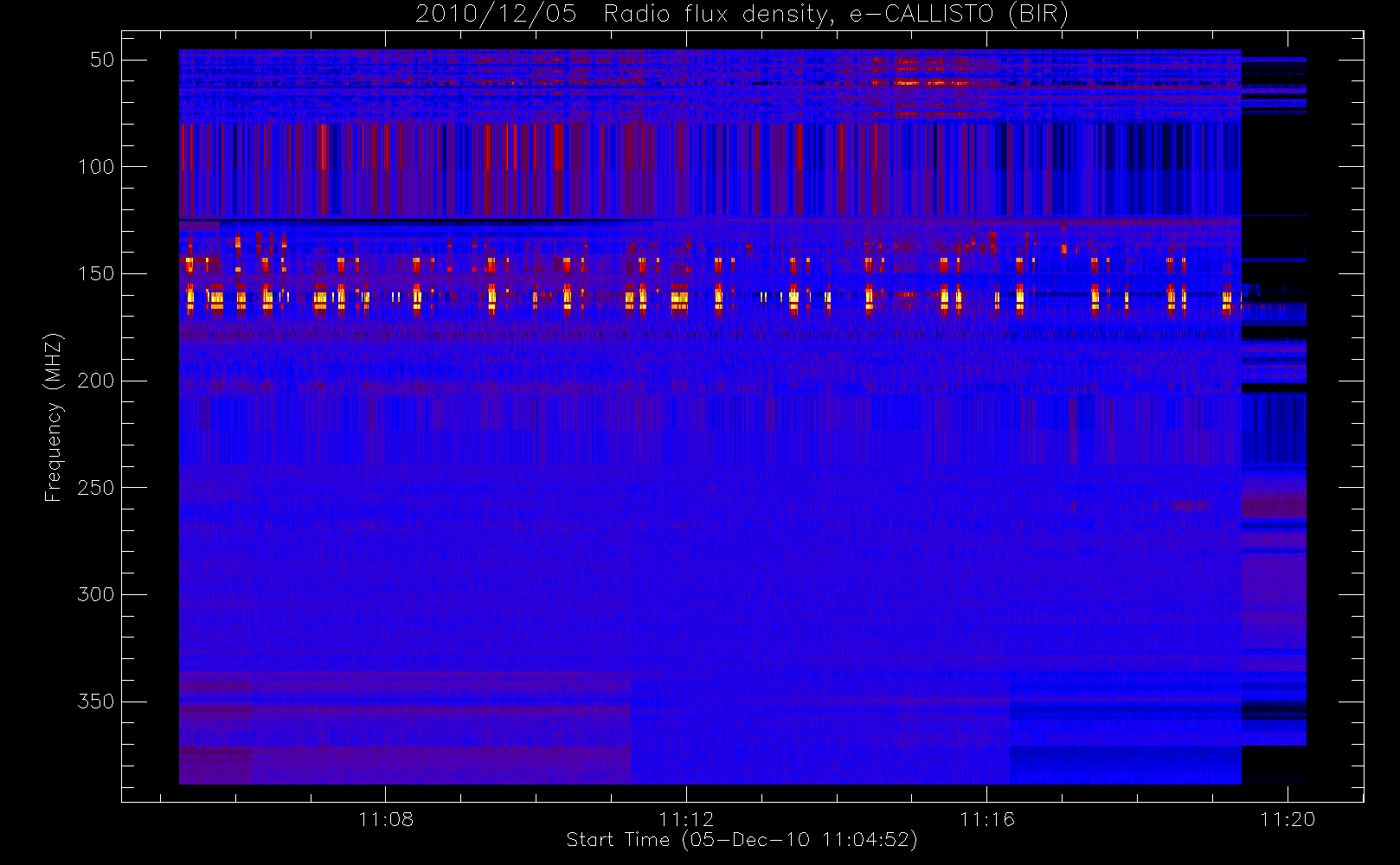Click the '300' frequency tick label
This screenshot has height=865, width=1400.
96,594
